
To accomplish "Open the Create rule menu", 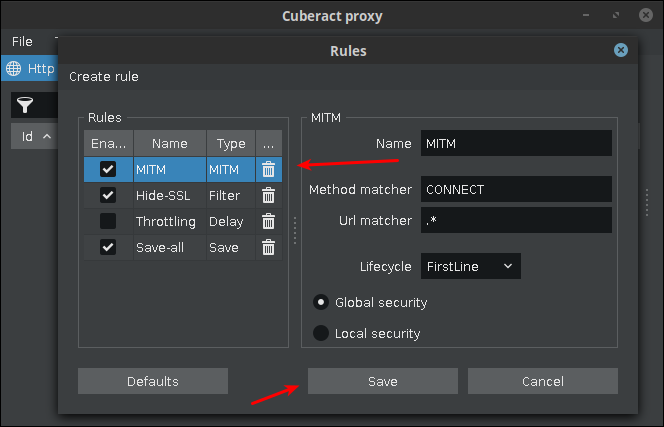I will [x=104, y=77].
